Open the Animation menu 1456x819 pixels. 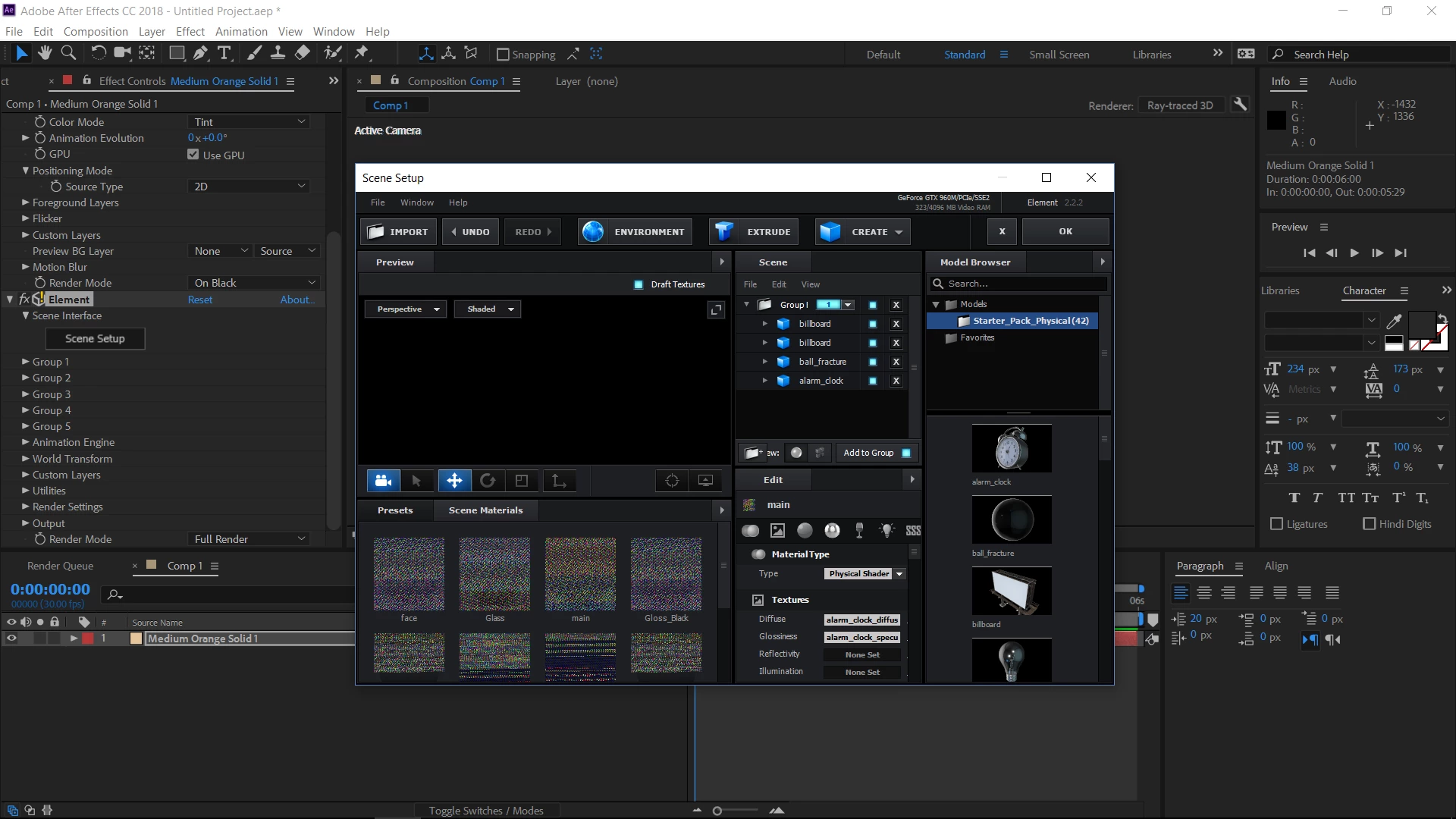pos(241,32)
